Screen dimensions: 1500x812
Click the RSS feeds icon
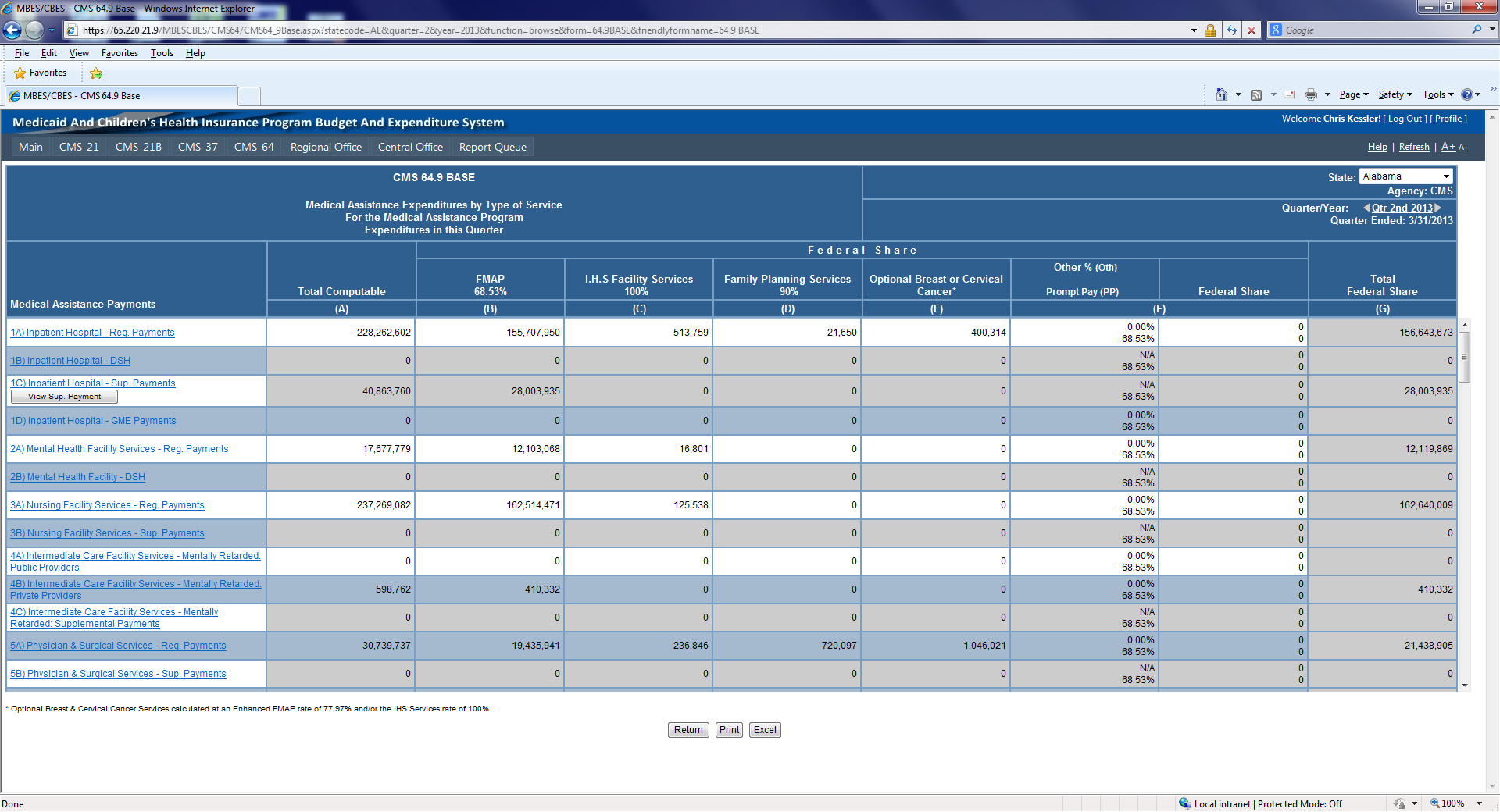1256,94
